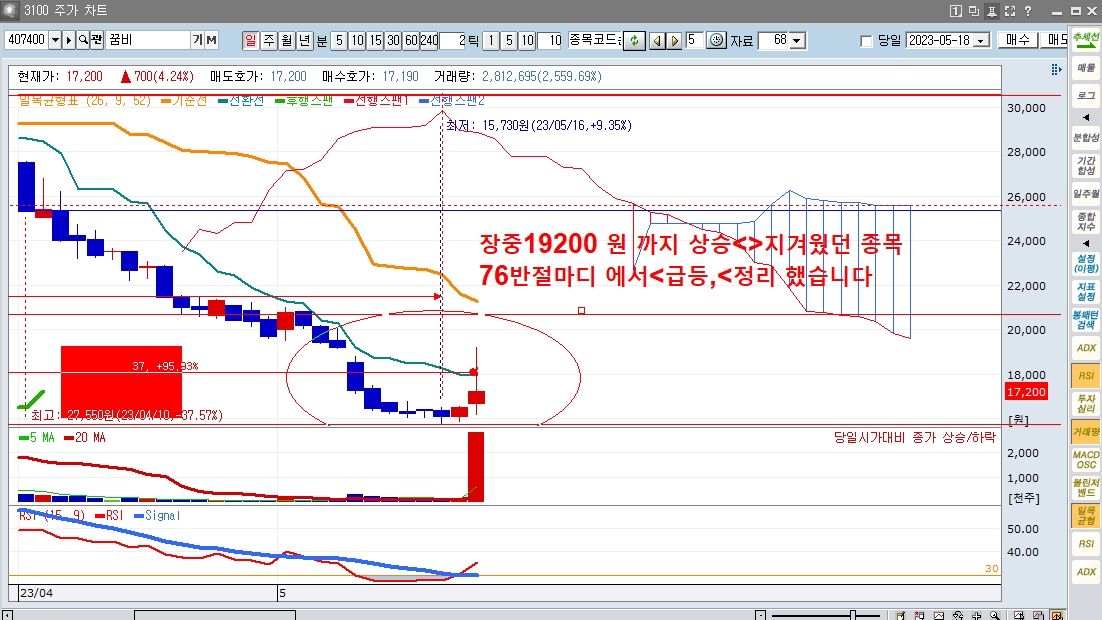Click the stock code input field 407400
This screenshot has height=620, width=1102.
click(27, 40)
